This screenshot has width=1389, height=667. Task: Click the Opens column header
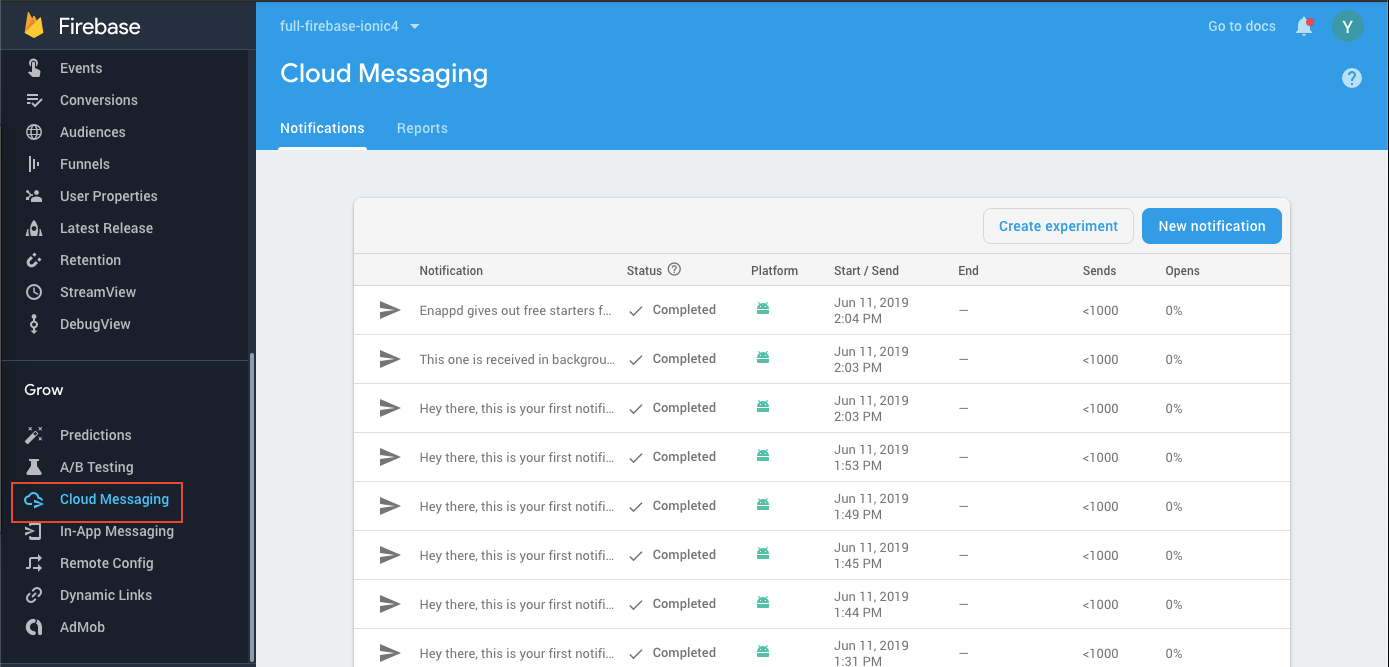coord(1182,271)
